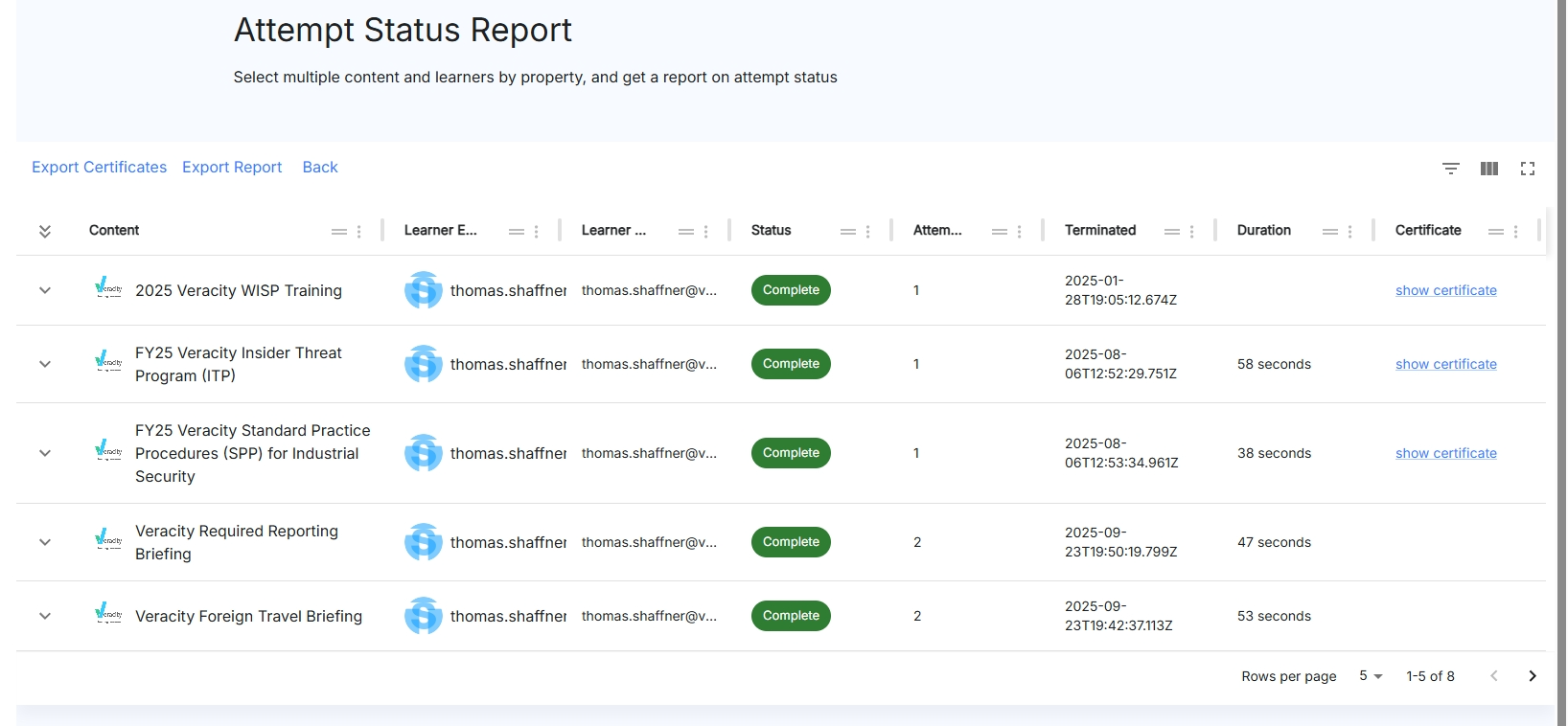This screenshot has width=1568, height=726.
Task: Expand the FY25 Standard Practice Procedures row
Action: [45, 453]
